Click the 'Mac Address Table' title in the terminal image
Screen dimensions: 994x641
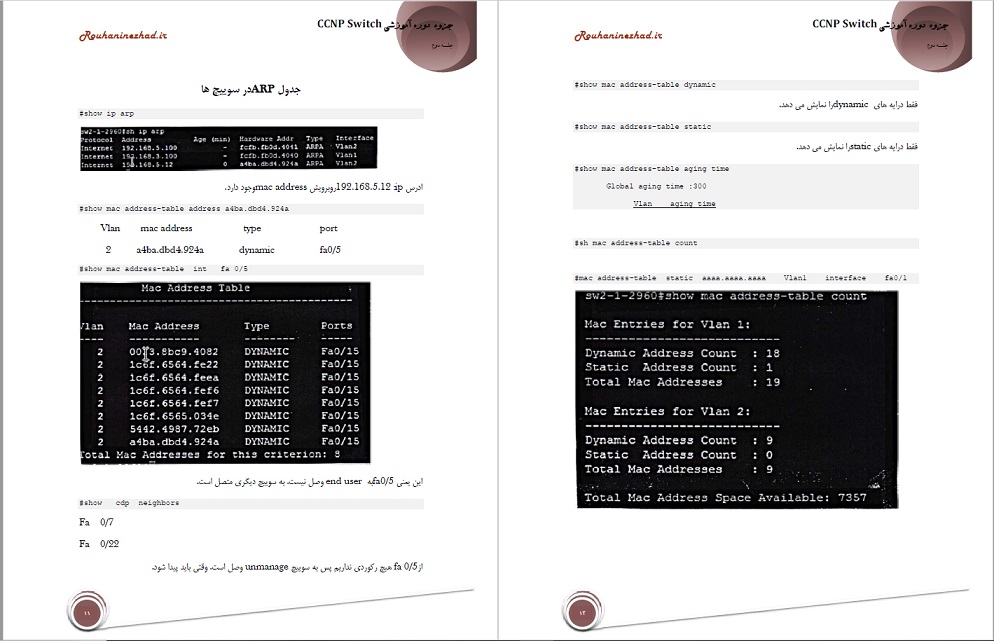195,288
